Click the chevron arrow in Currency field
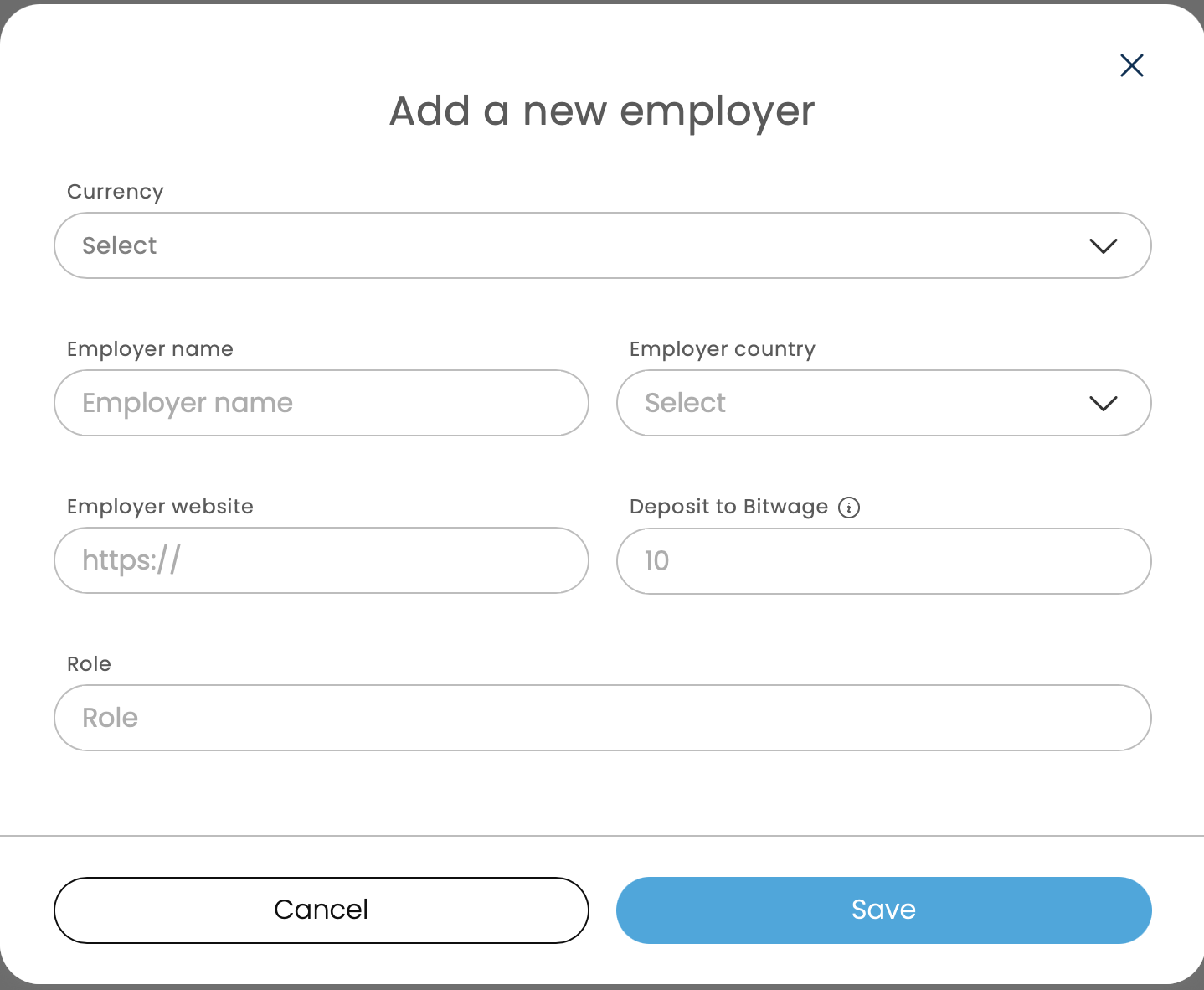The width and height of the screenshot is (1204, 990). tap(1103, 245)
